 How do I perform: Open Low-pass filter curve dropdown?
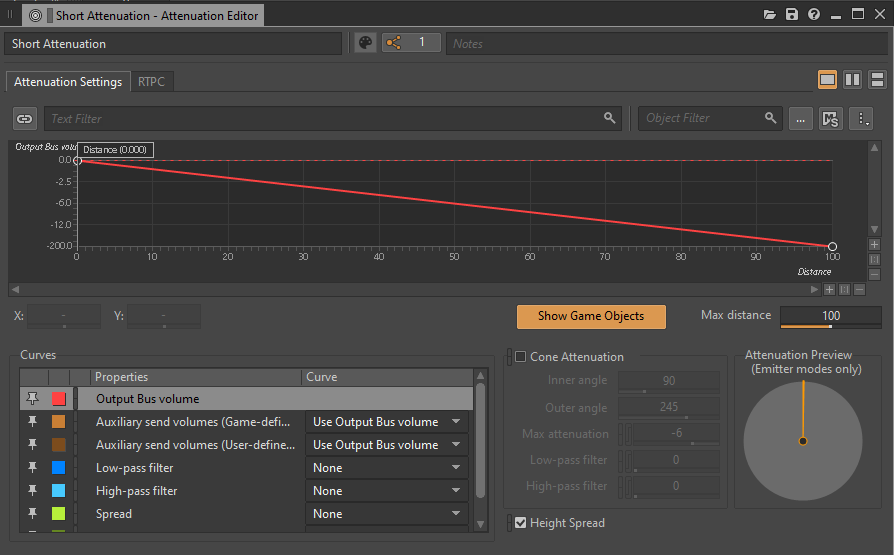(387, 468)
